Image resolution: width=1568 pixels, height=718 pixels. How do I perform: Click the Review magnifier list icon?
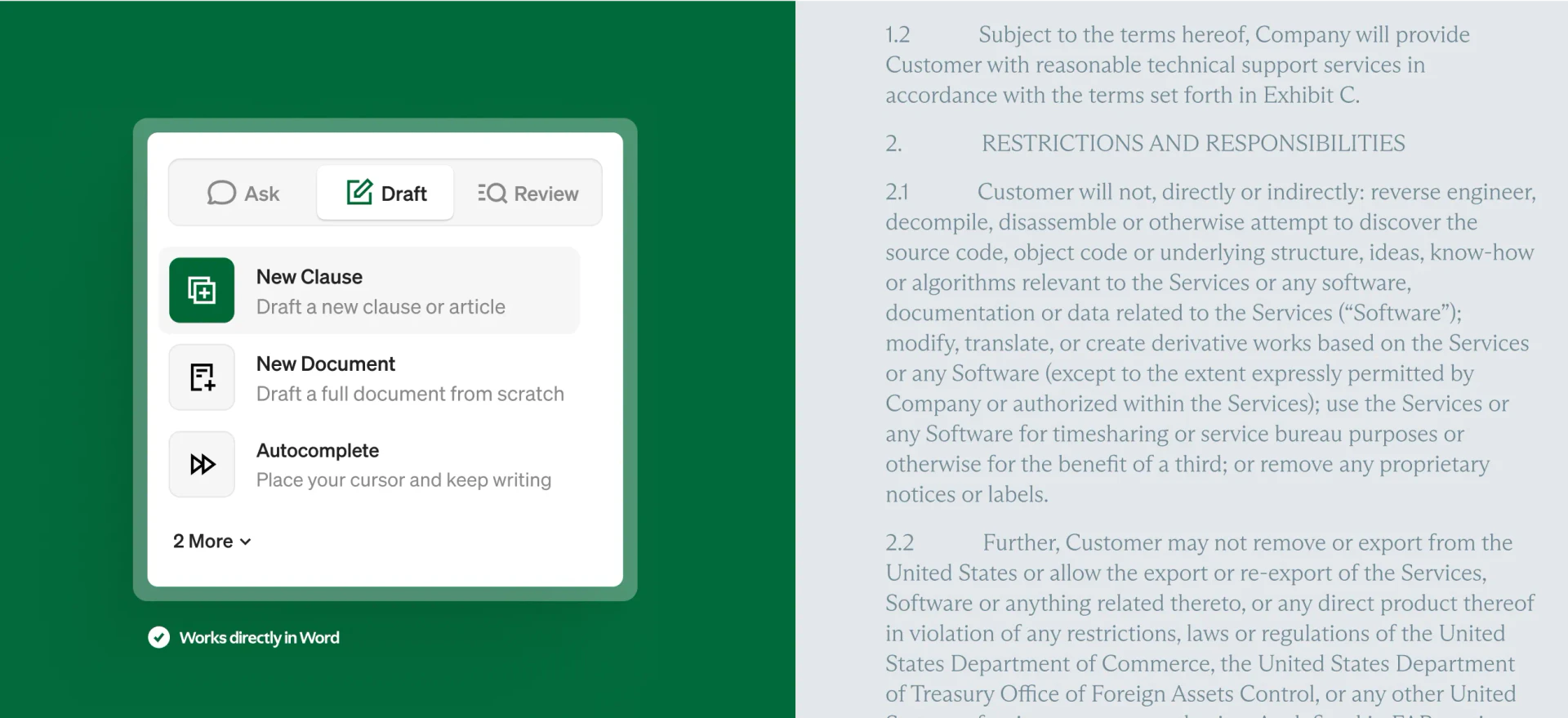492,193
